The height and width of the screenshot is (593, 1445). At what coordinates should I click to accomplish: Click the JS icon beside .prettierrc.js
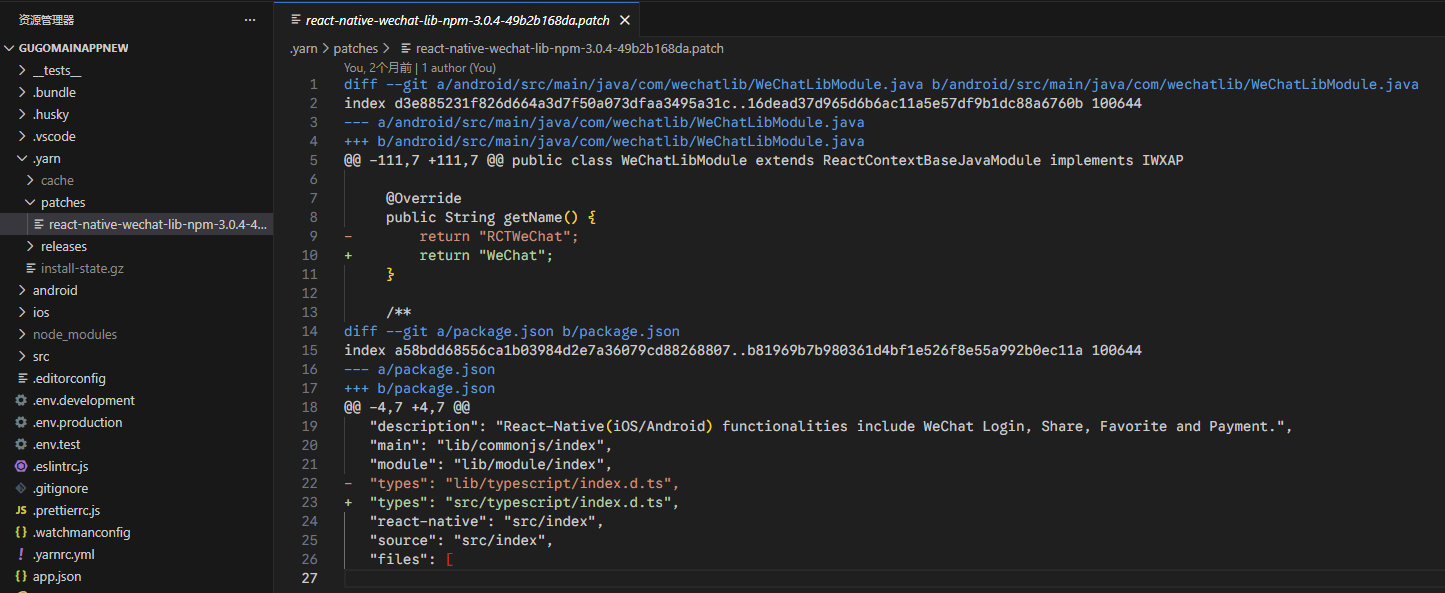21,510
